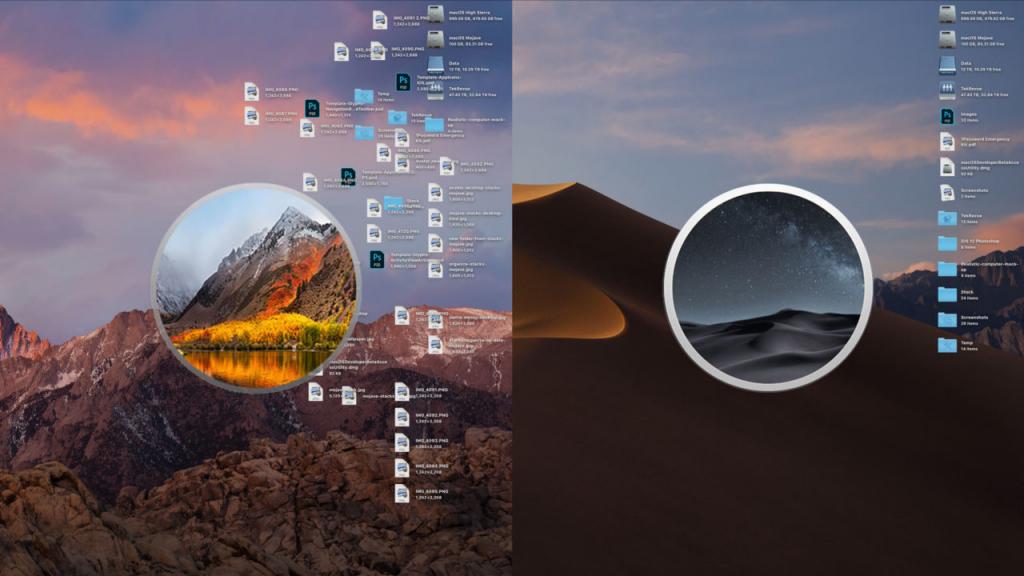Screen dimensions: 1024x576
Task: Open the Temp folder on the left desktop
Action: [362, 97]
